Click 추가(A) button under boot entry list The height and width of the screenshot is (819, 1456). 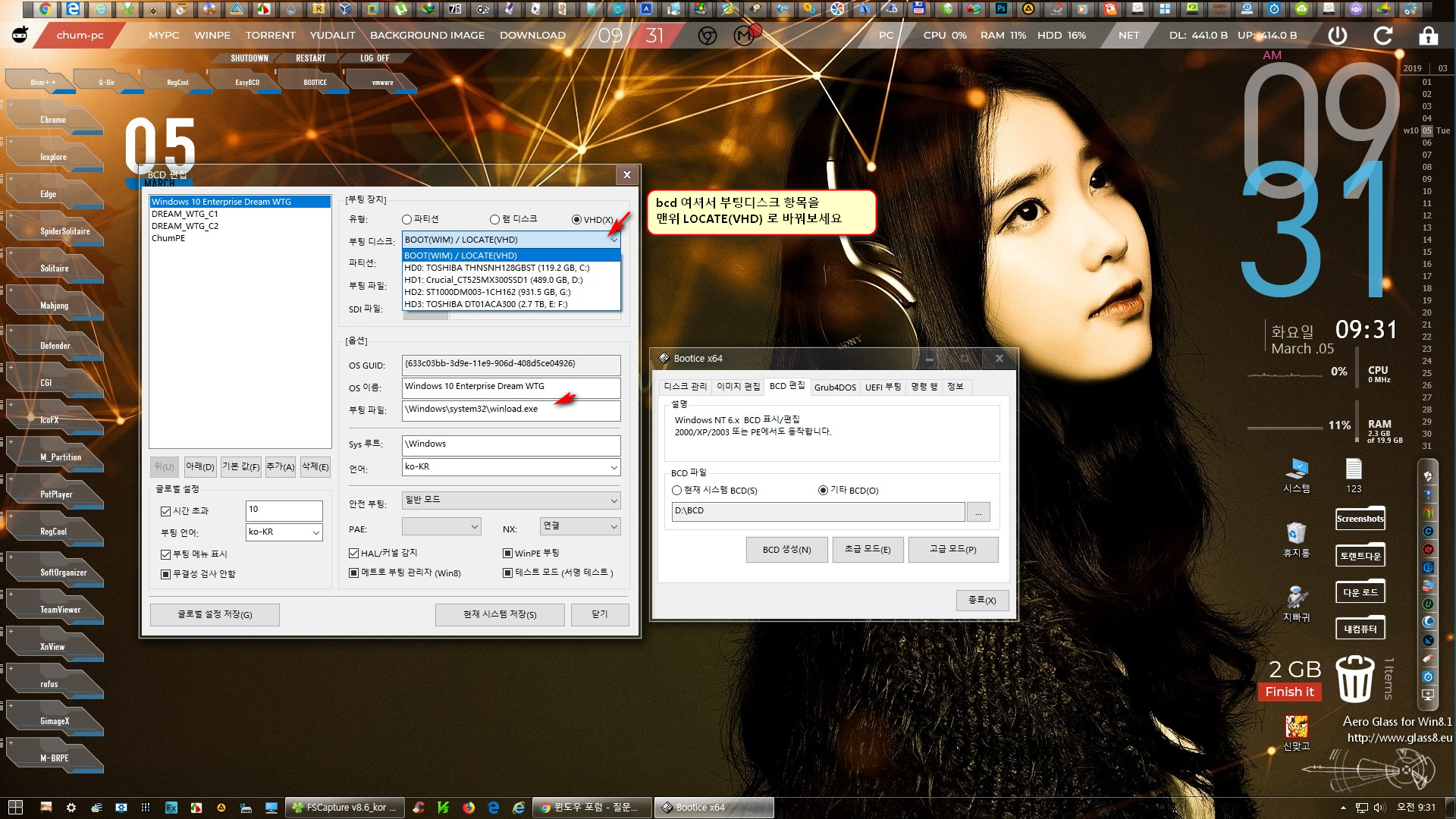280,467
